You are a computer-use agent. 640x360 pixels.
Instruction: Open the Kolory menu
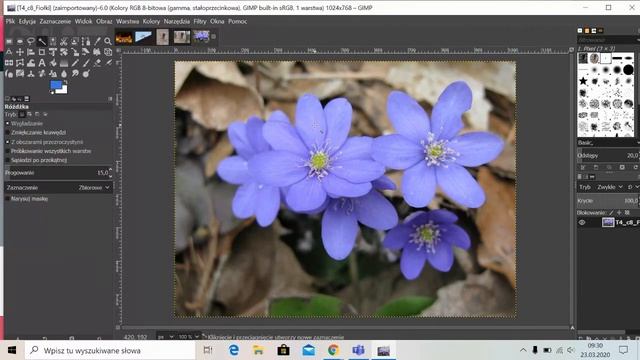pyautogui.click(x=151, y=21)
